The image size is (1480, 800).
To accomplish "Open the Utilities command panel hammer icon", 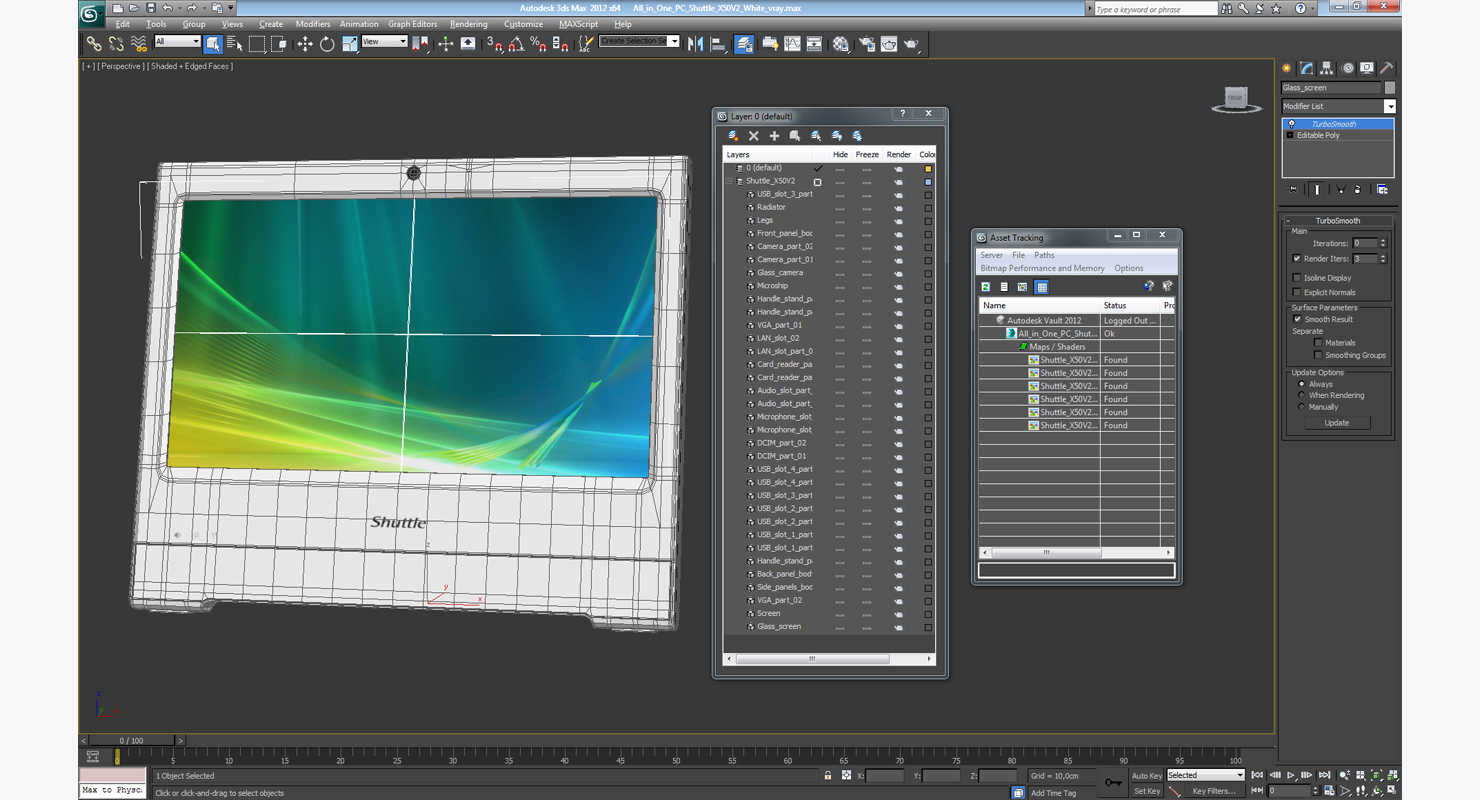I will [x=1386, y=68].
